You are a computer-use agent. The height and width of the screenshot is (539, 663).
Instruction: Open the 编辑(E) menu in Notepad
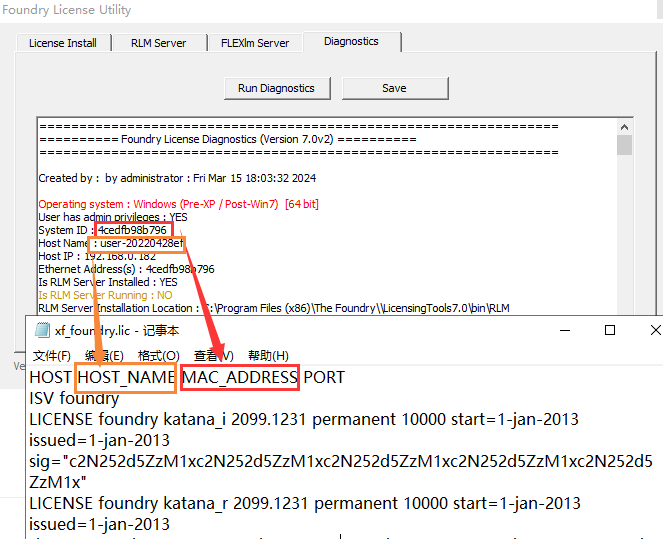[x=104, y=356]
